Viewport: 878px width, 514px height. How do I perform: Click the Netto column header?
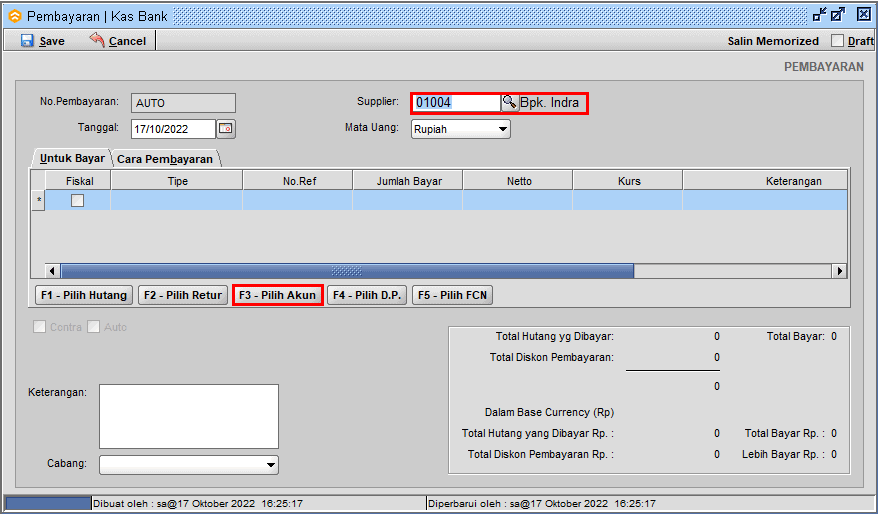[518, 181]
